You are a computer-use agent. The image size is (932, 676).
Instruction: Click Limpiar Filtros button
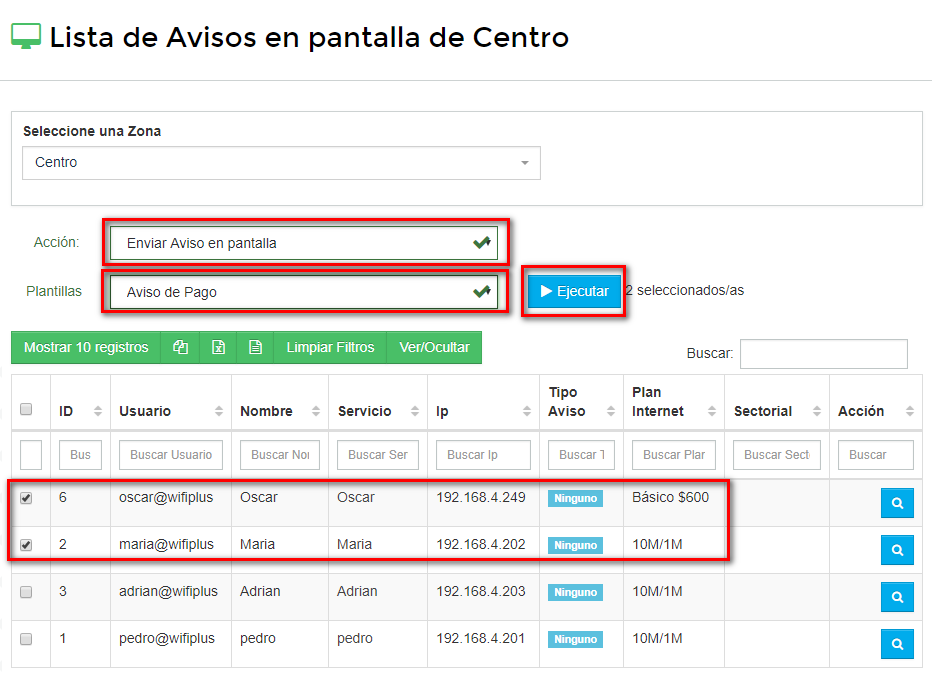click(330, 348)
